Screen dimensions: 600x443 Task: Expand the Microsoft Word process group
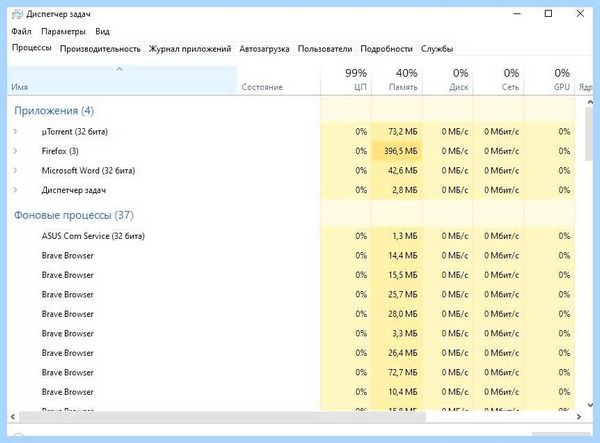pos(15,171)
